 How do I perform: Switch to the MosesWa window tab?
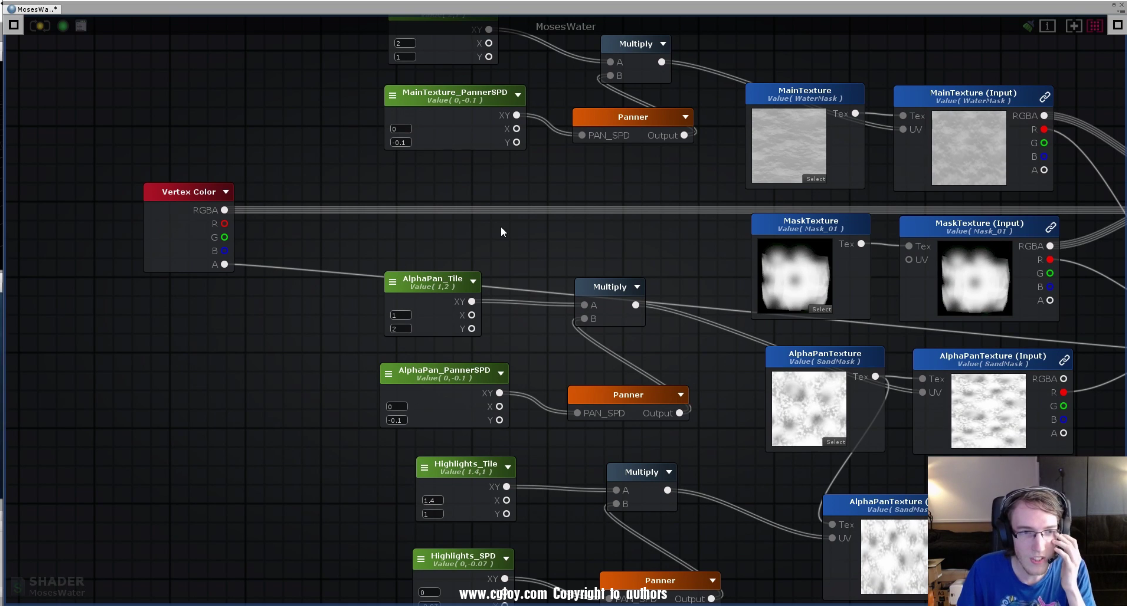pos(34,8)
